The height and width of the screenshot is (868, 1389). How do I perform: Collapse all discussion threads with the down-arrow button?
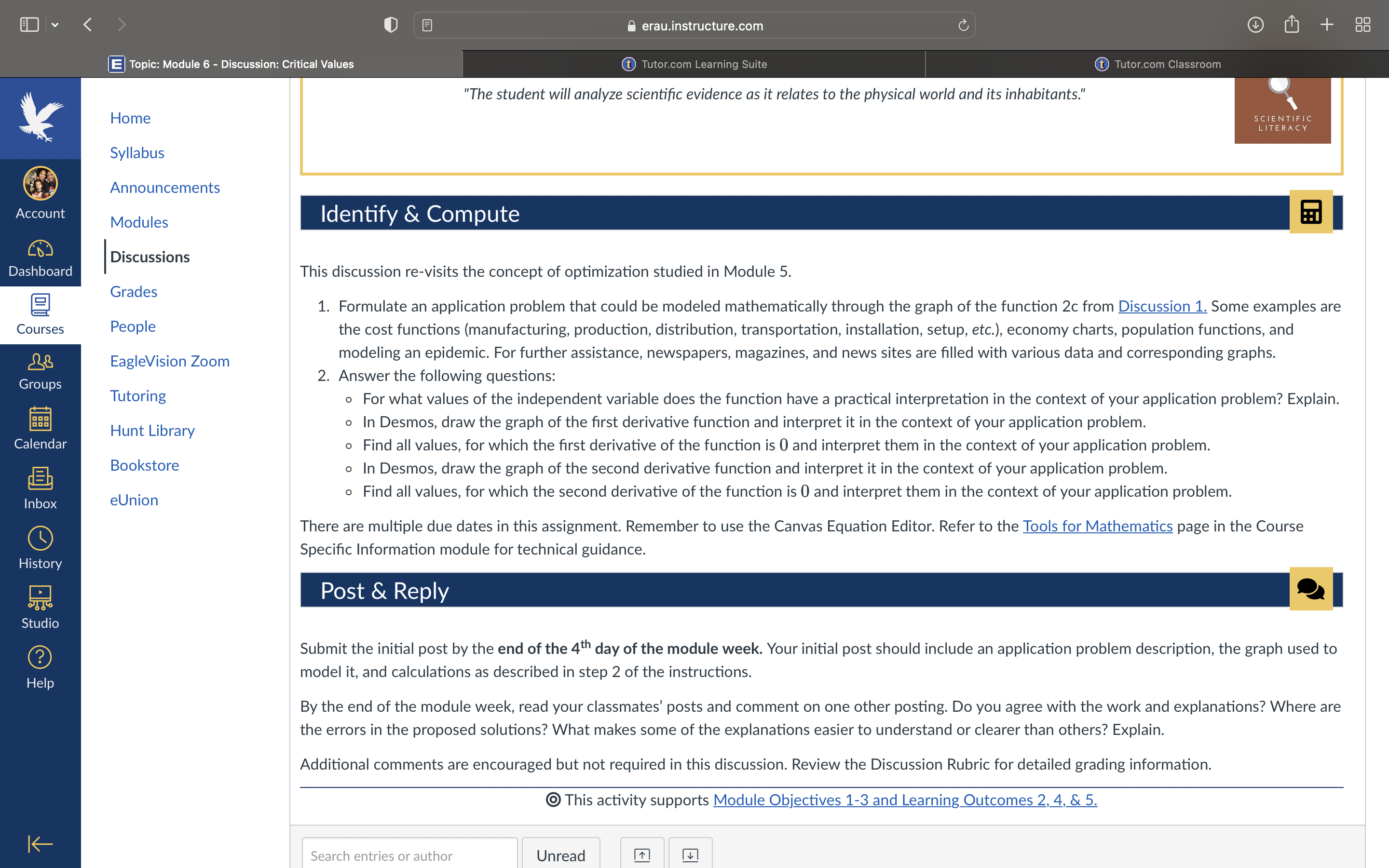[x=689, y=854]
